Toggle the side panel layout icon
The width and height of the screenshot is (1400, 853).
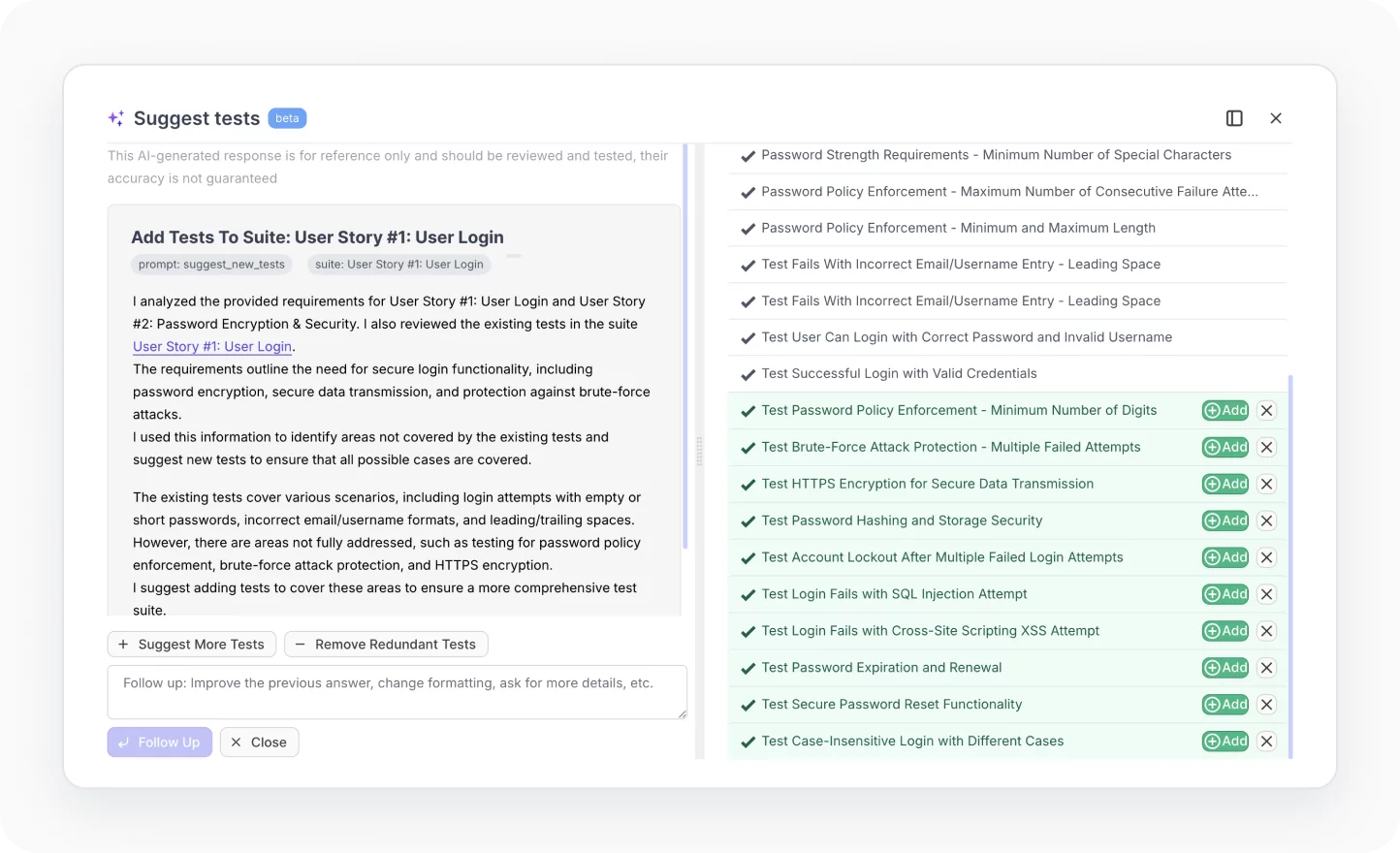[1234, 118]
